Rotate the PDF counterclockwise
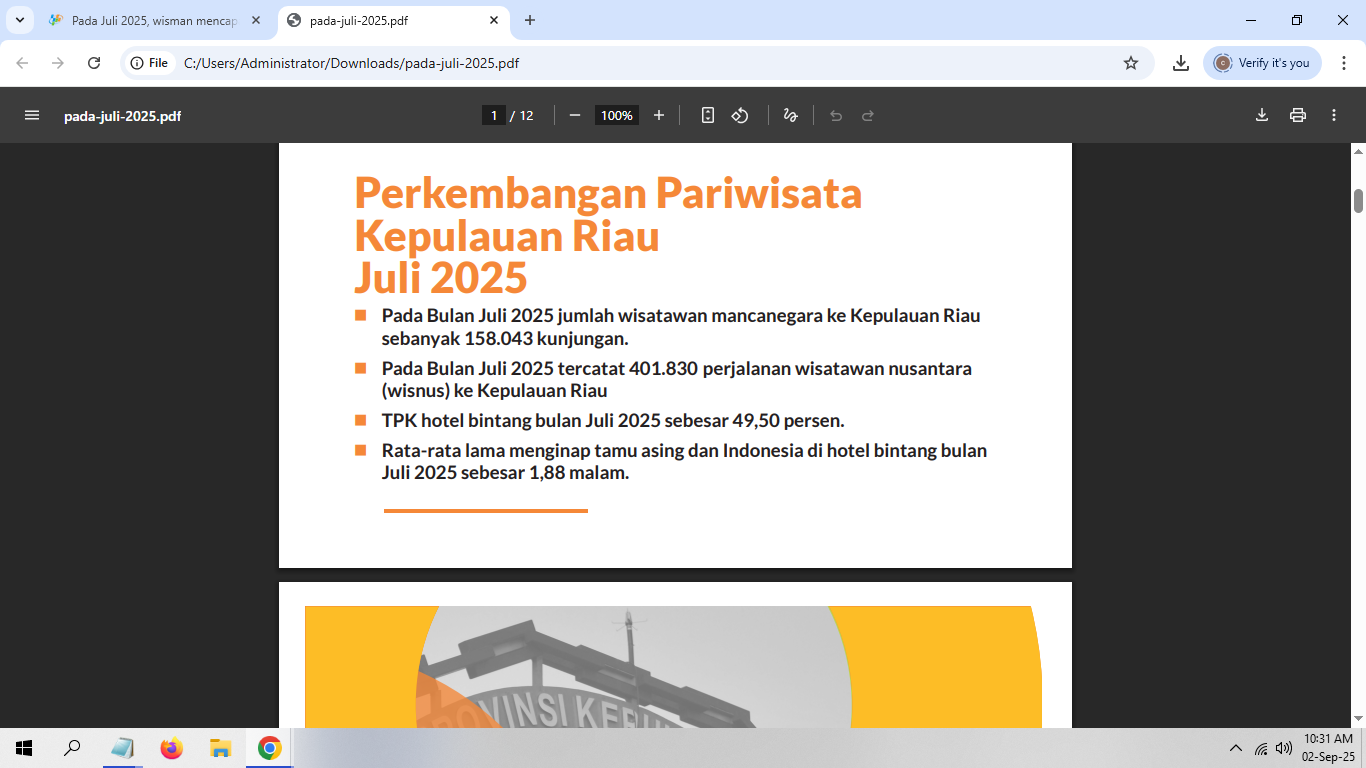1366x768 pixels. (x=740, y=115)
